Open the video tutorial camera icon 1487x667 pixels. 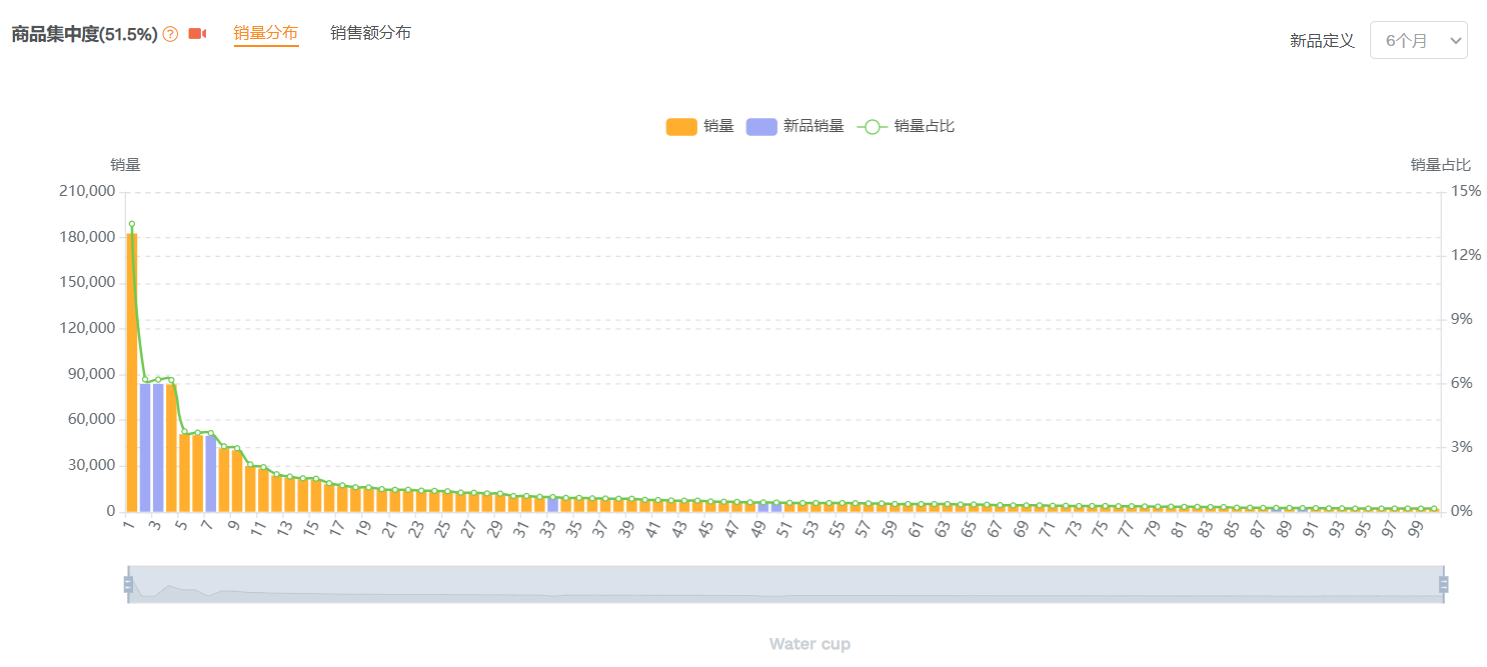[197, 34]
